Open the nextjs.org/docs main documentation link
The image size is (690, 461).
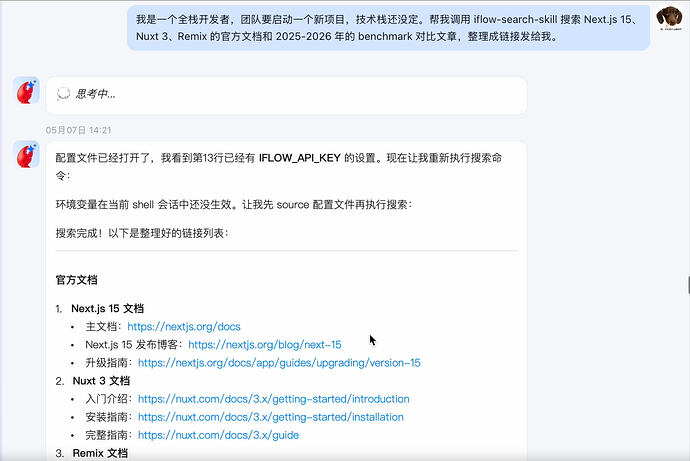[184, 326]
